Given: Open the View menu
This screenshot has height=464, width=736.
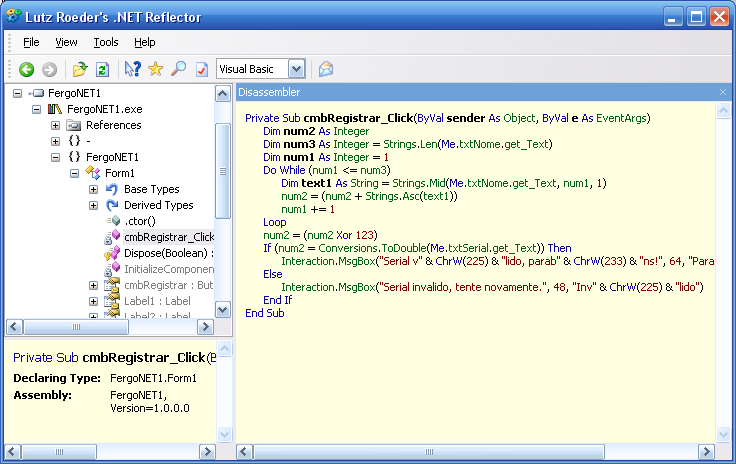Looking at the screenshot, I should 66,42.
